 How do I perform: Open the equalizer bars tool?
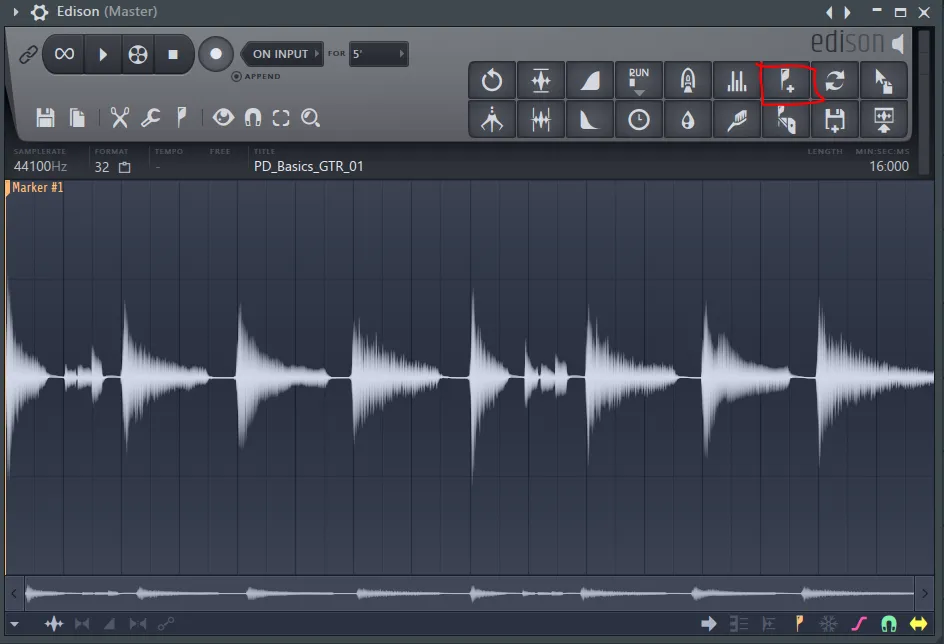[x=736, y=80]
